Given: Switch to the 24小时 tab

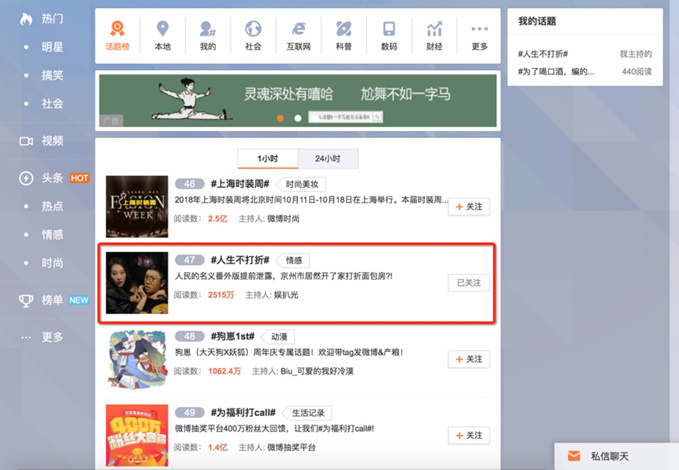Looking at the screenshot, I should tap(328, 159).
